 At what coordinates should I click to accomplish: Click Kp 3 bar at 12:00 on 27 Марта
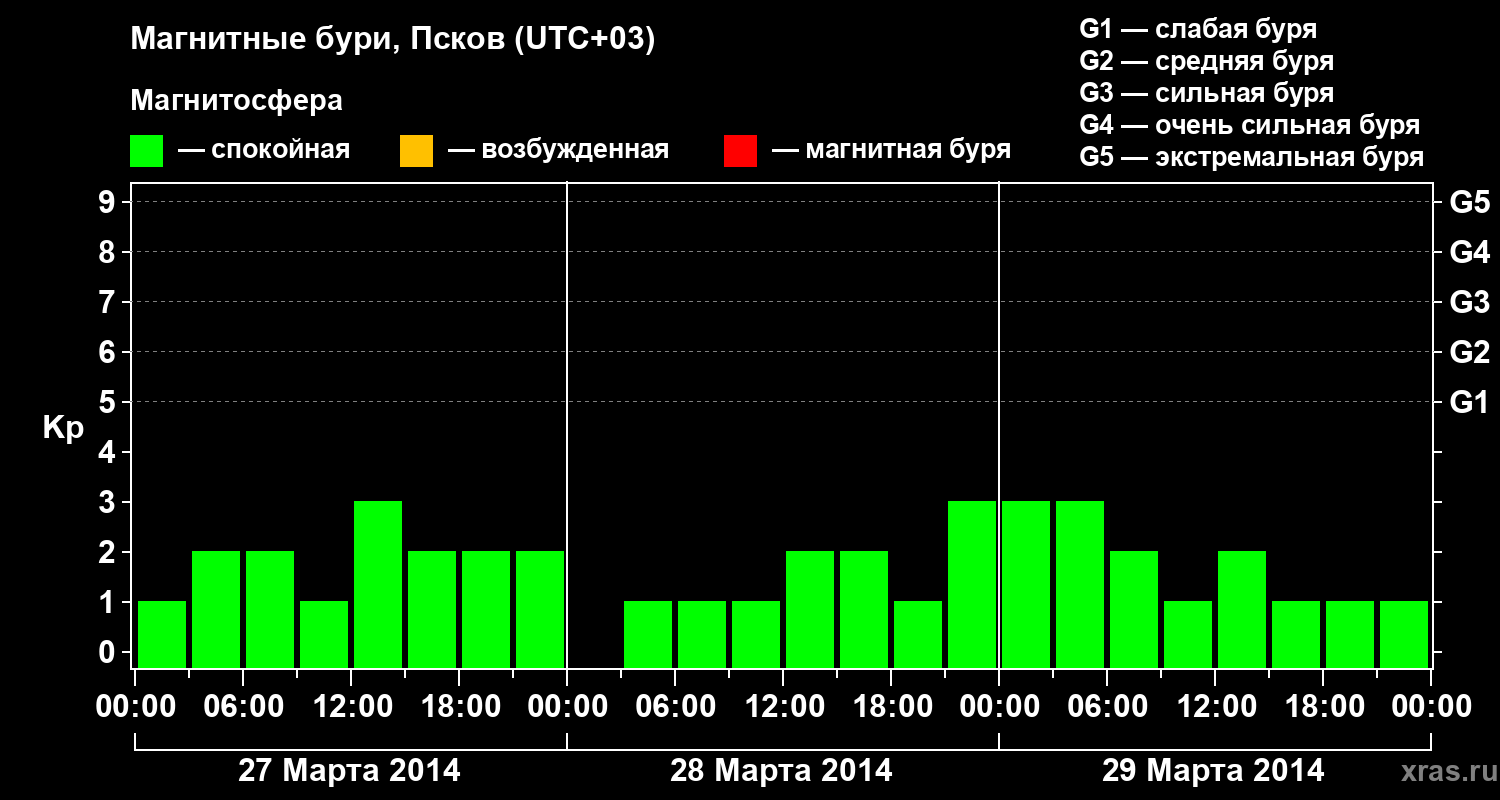(378, 584)
